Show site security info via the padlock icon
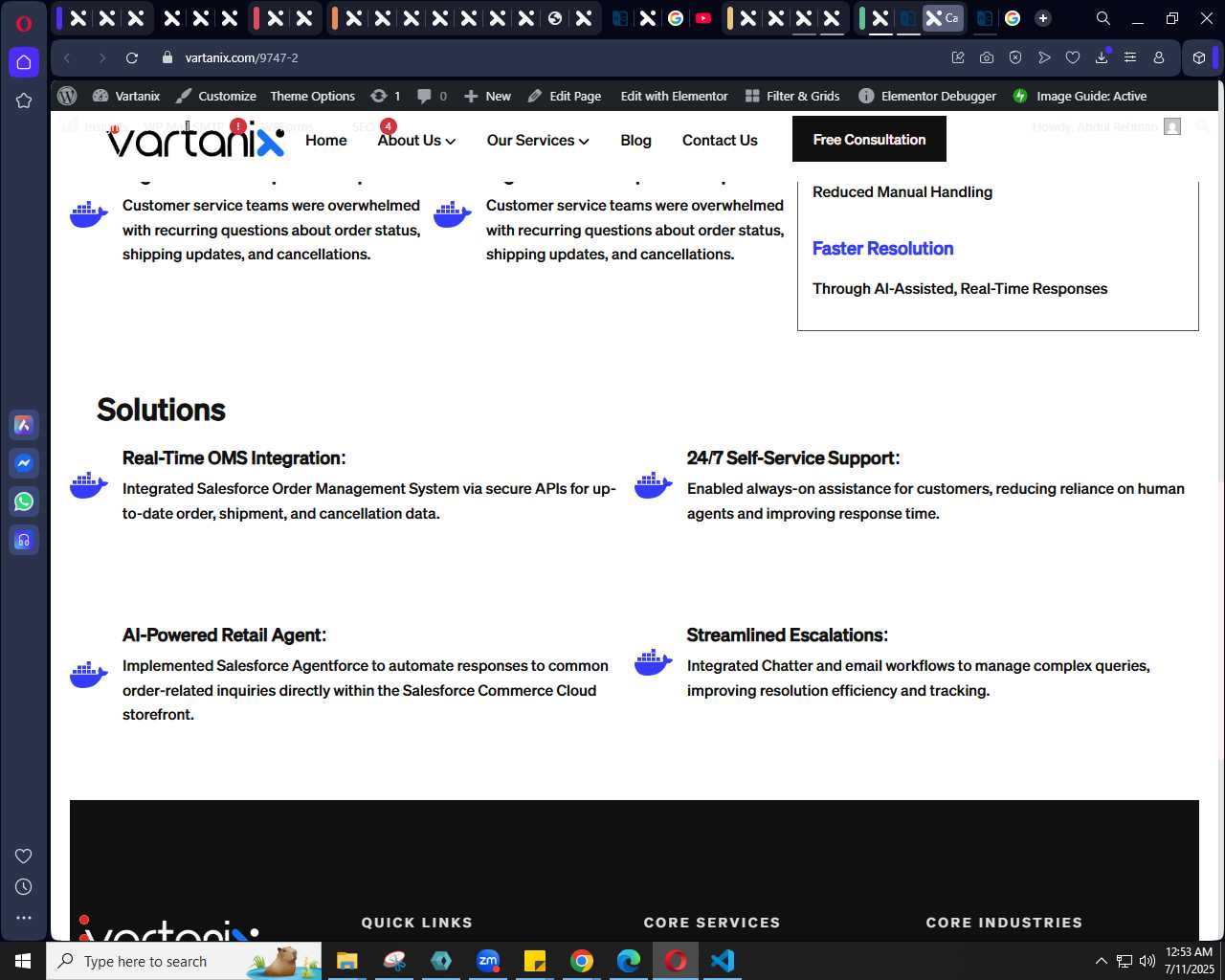The height and width of the screenshot is (980, 1225). tap(167, 57)
